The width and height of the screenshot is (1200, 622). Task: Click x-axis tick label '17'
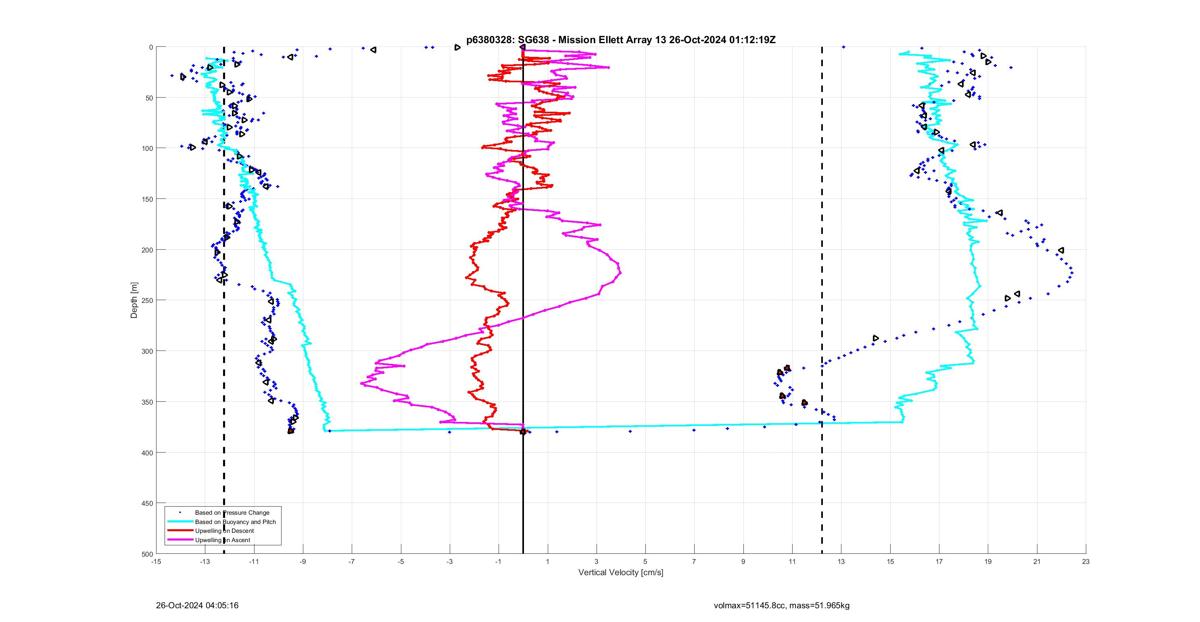[x=939, y=561]
